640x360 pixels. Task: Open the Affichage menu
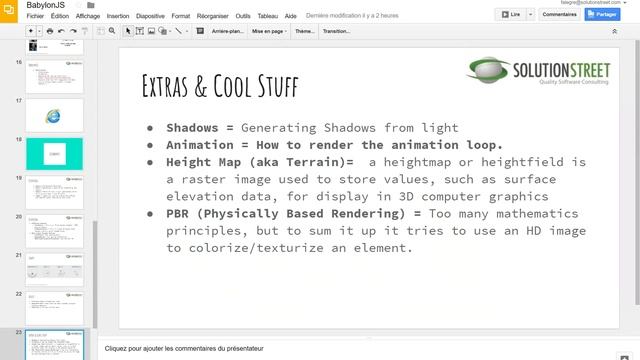pos(88,16)
